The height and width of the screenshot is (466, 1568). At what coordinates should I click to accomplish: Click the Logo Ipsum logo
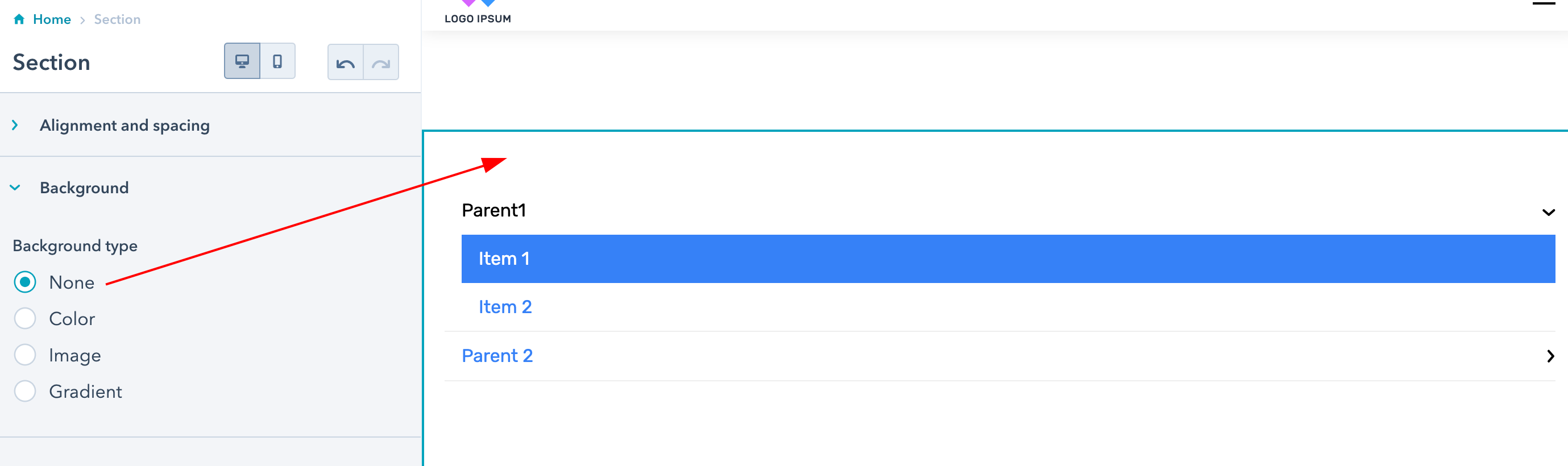478,12
